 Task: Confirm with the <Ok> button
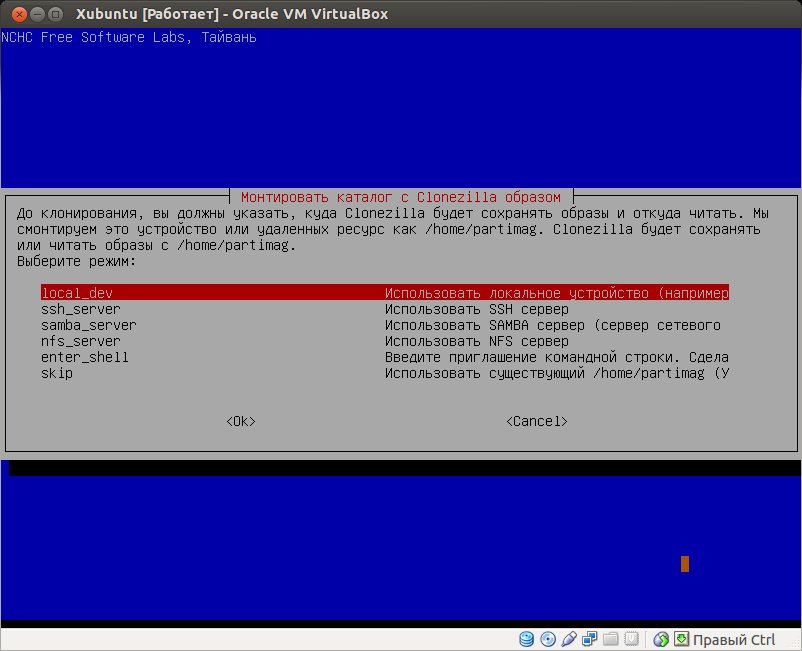coord(241,421)
